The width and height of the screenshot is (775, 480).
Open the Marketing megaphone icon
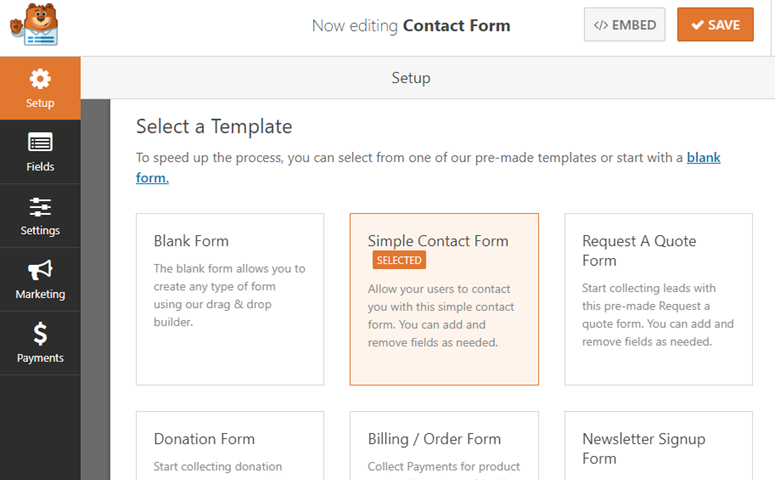click(40, 270)
